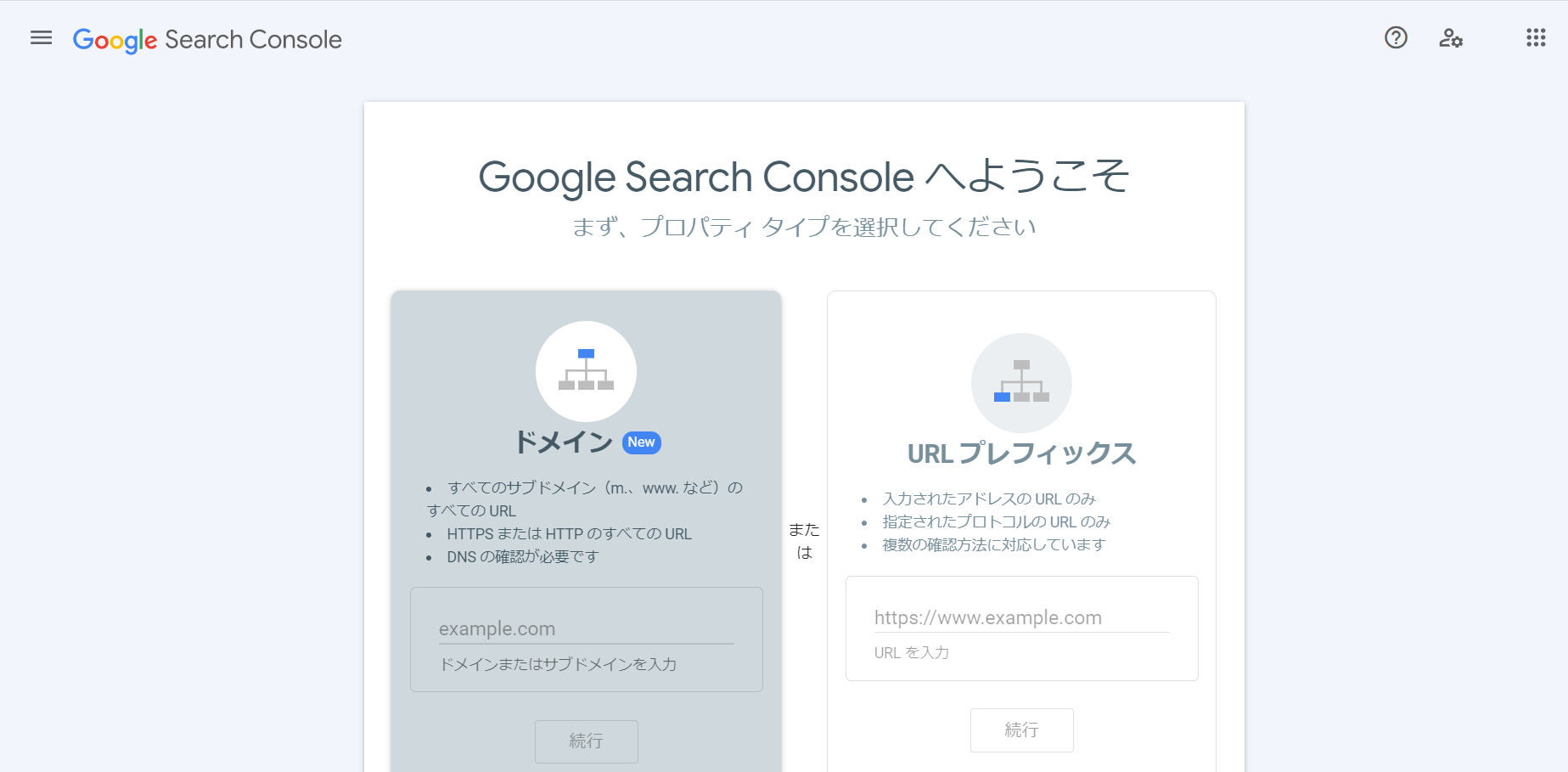Click the Google Search Console logo
Screen dimensions: 1568x772
(x=207, y=40)
